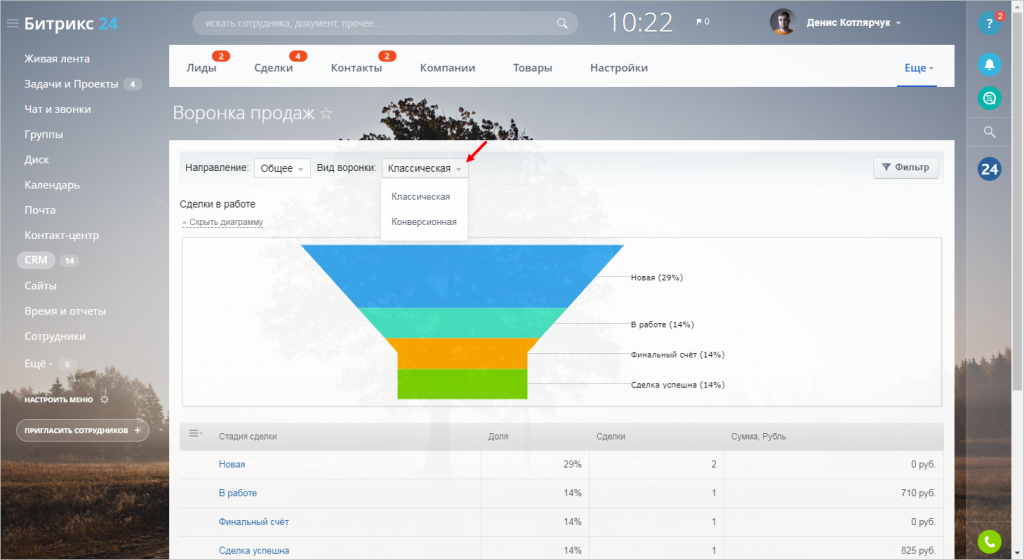This screenshot has width=1024, height=560.
Task: Select Классическая option in dropdown list
Action: [x=421, y=196]
